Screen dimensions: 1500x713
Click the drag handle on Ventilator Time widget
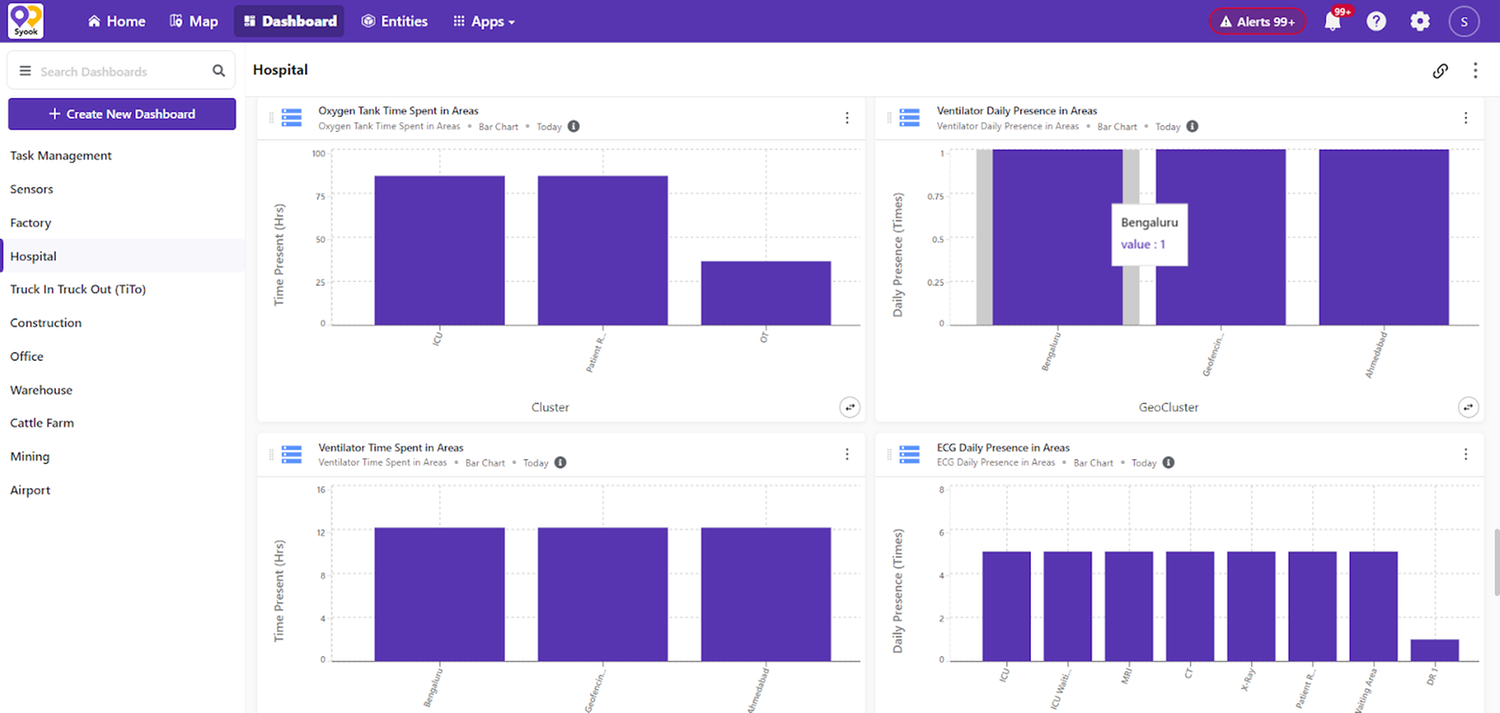click(x=270, y=454)
